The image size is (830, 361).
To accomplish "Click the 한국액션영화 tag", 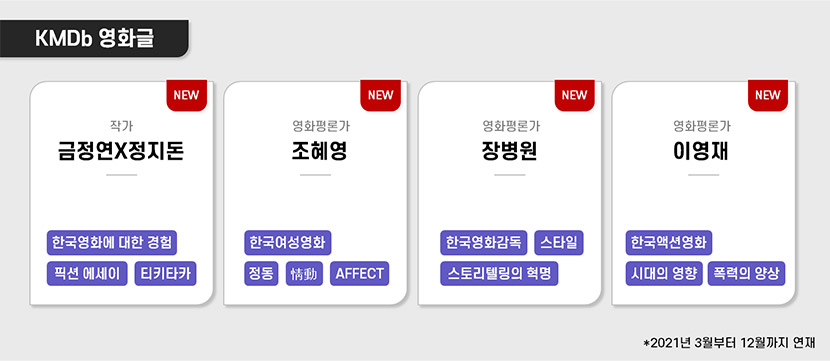I will tap(669, 242).
